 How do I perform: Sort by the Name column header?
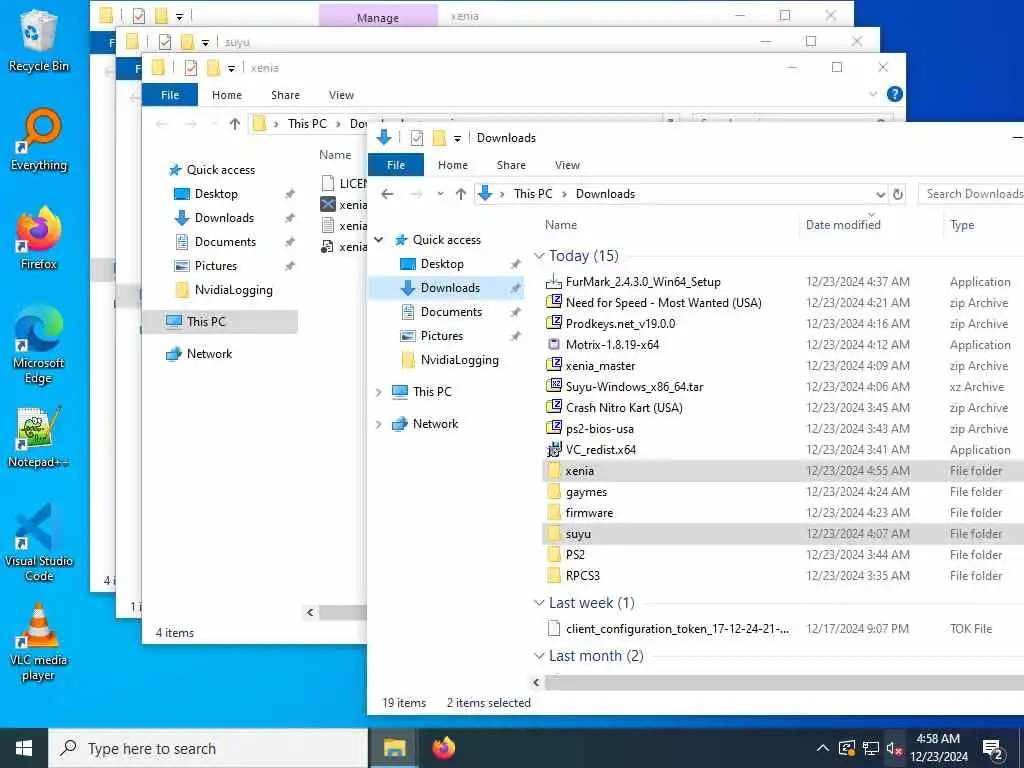pyautogui.click(x=561, y=225)
